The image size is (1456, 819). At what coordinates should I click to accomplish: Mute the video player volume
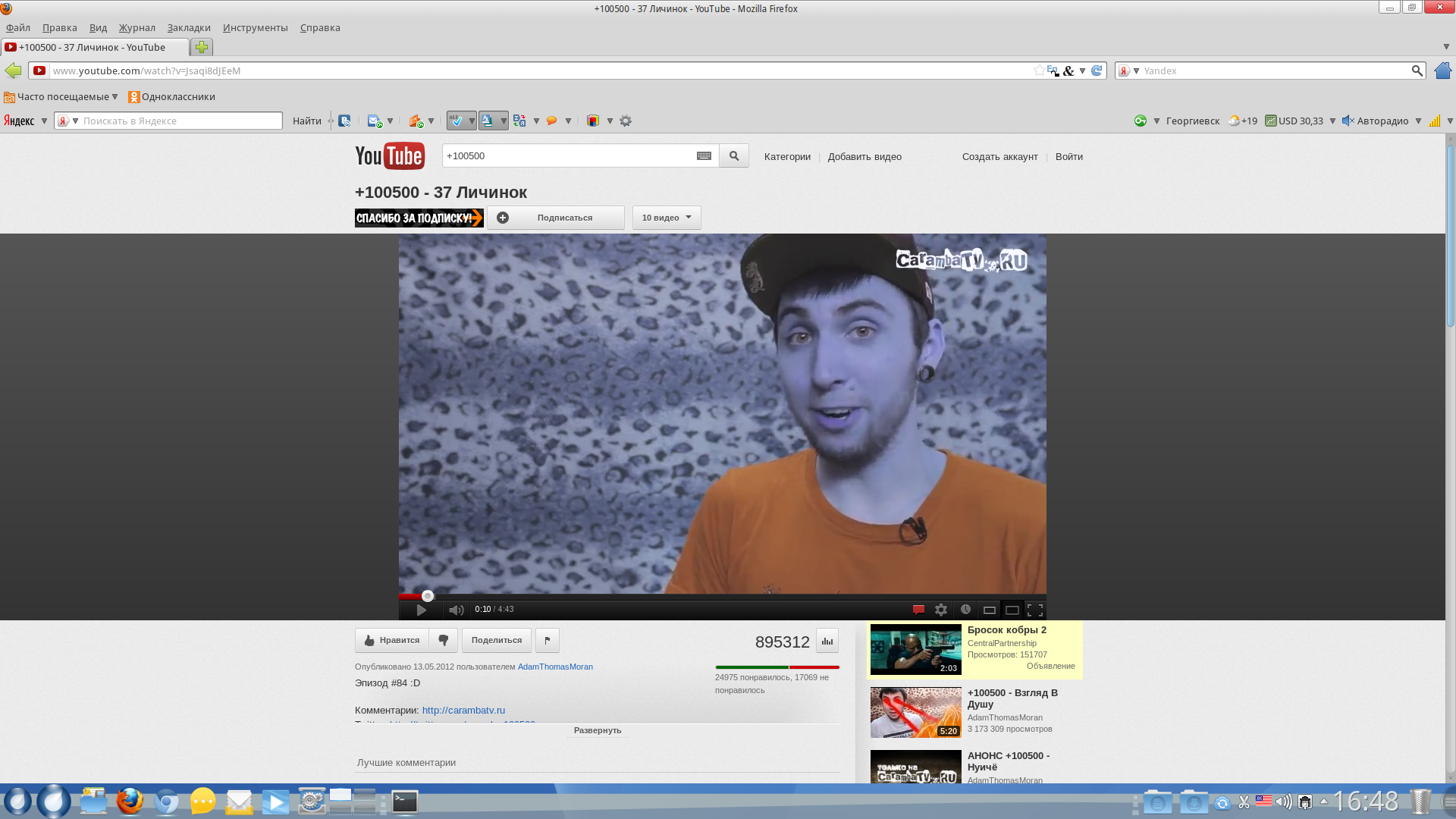point(456,610)
